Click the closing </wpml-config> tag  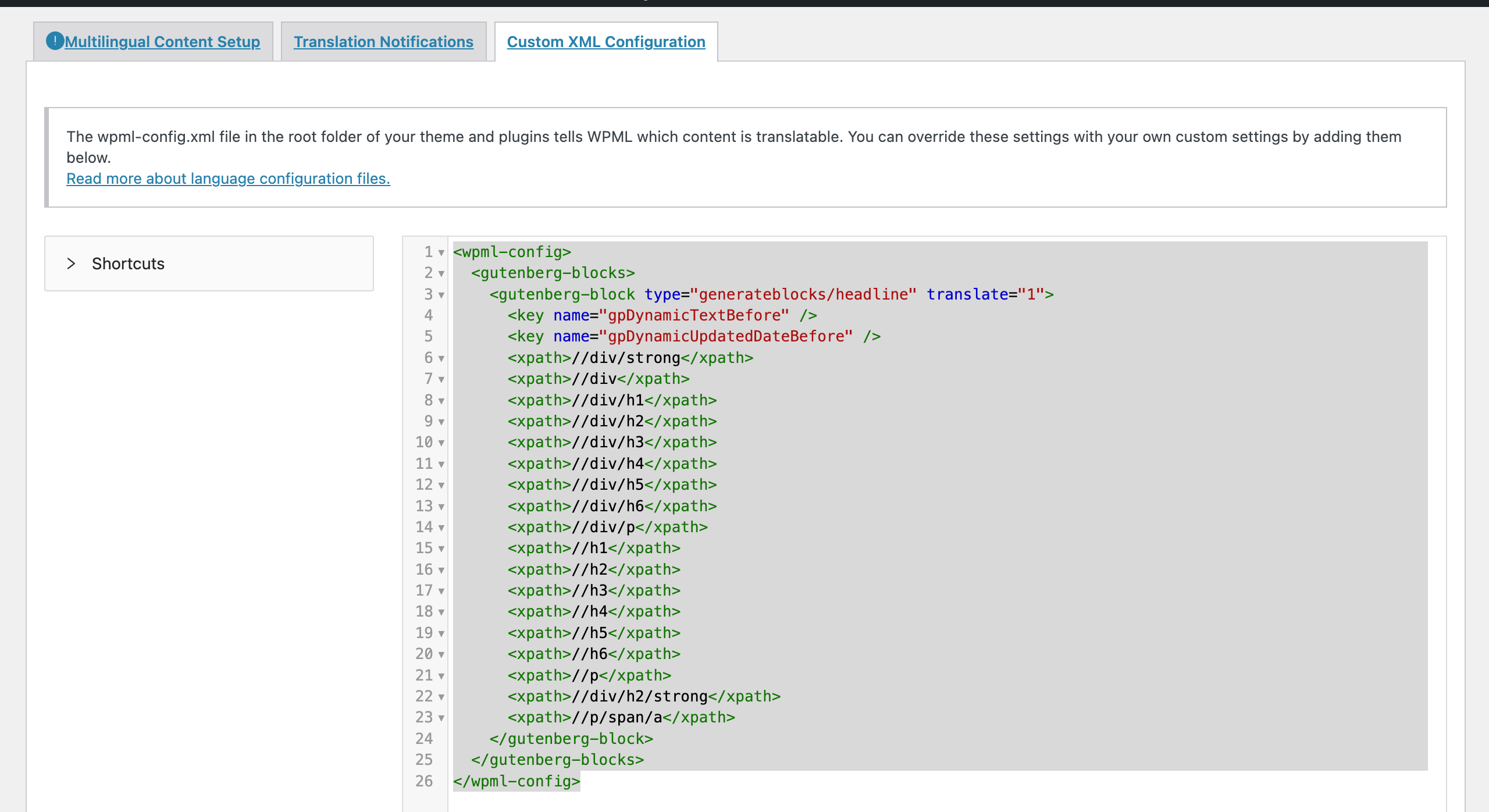coord(516,781)
